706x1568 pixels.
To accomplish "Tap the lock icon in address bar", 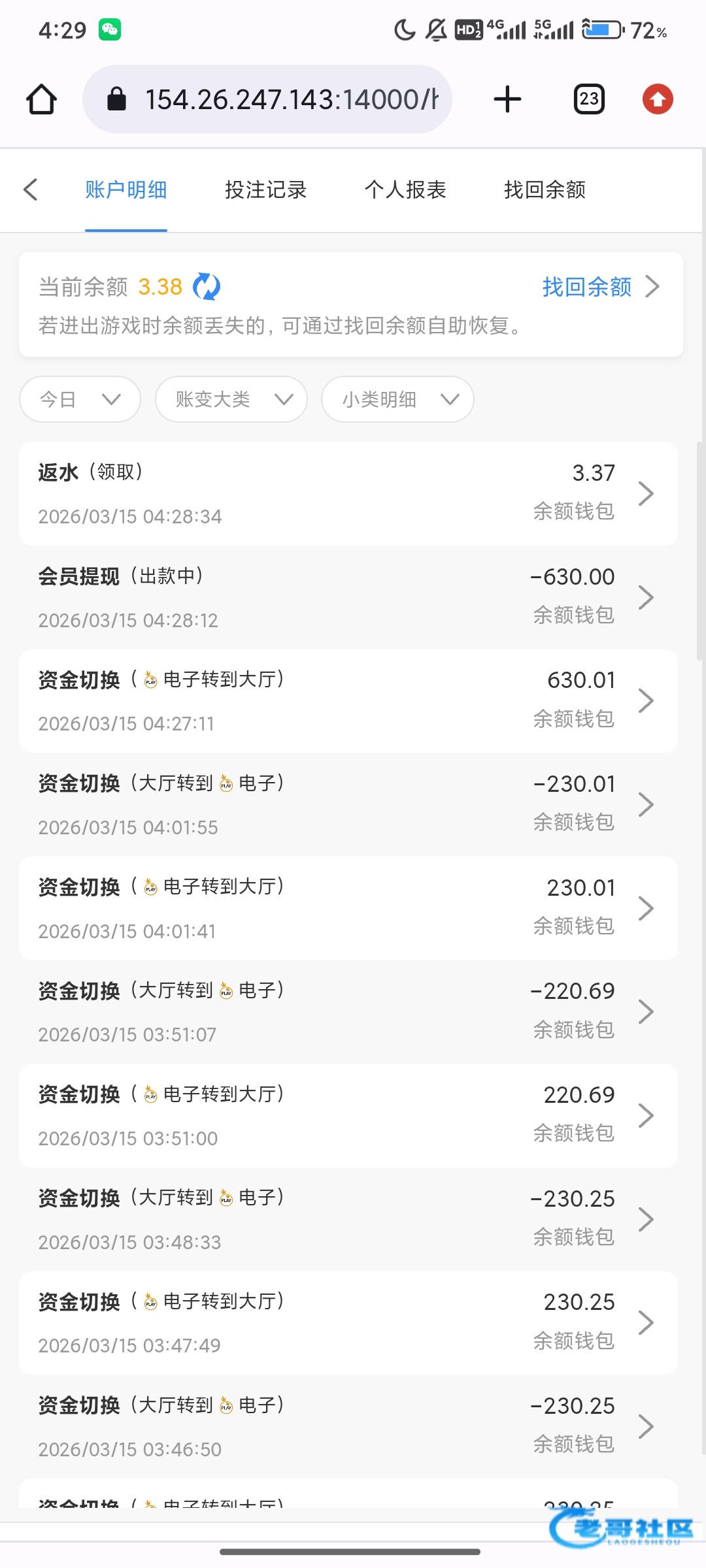I will click(116, 99).
